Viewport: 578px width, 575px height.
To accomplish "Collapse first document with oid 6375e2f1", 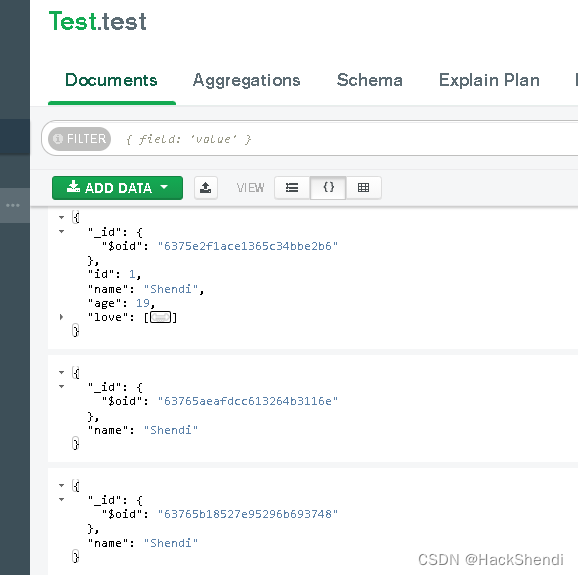I will click(x=62, y=217).
